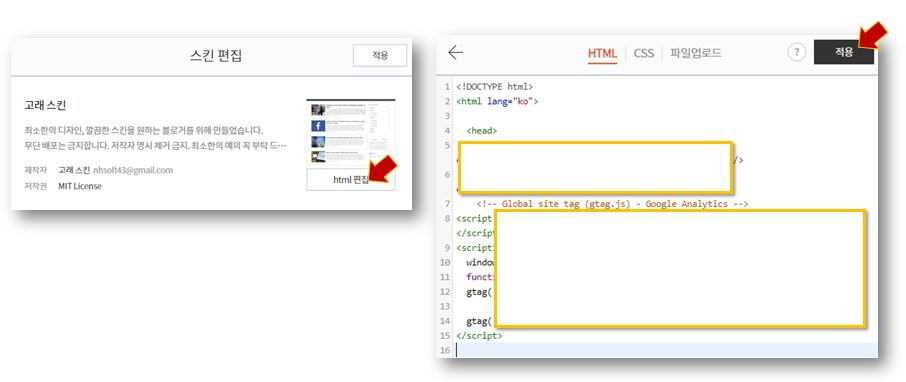906x382 pixels.
Task: Place cursor on empty line 16
Action: click(x=664, y=350)
